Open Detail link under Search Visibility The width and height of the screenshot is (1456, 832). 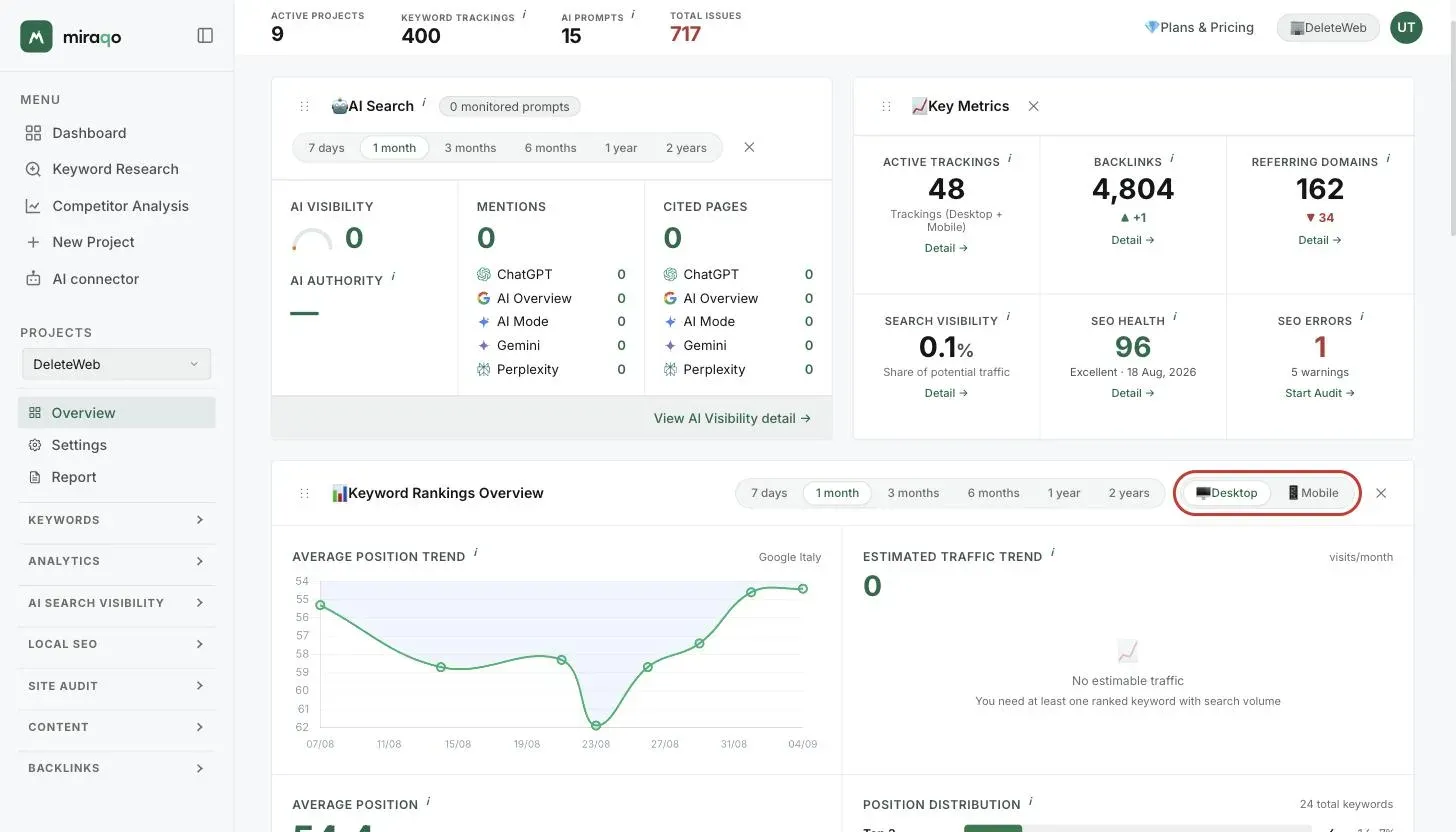(x=946, y=393)
